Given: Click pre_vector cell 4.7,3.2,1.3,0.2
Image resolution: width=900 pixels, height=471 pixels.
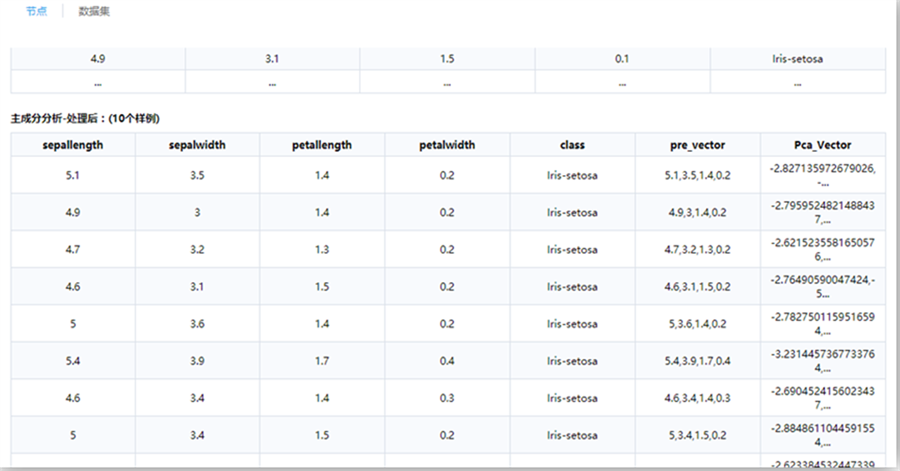Looking at the screenshot, I should coord(697,249).
